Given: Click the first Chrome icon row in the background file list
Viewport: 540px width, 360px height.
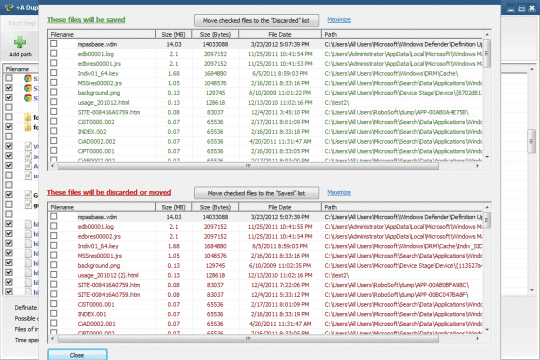Looking at the screenshot, I should [28, 78].
